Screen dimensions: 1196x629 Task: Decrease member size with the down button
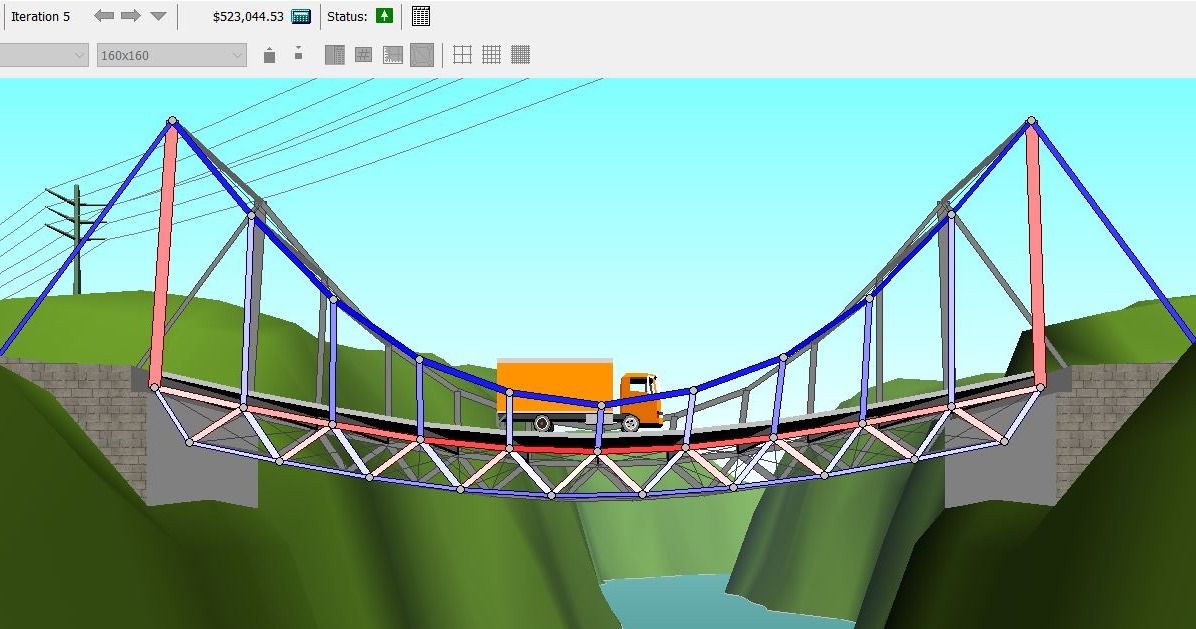coord(298,53)
